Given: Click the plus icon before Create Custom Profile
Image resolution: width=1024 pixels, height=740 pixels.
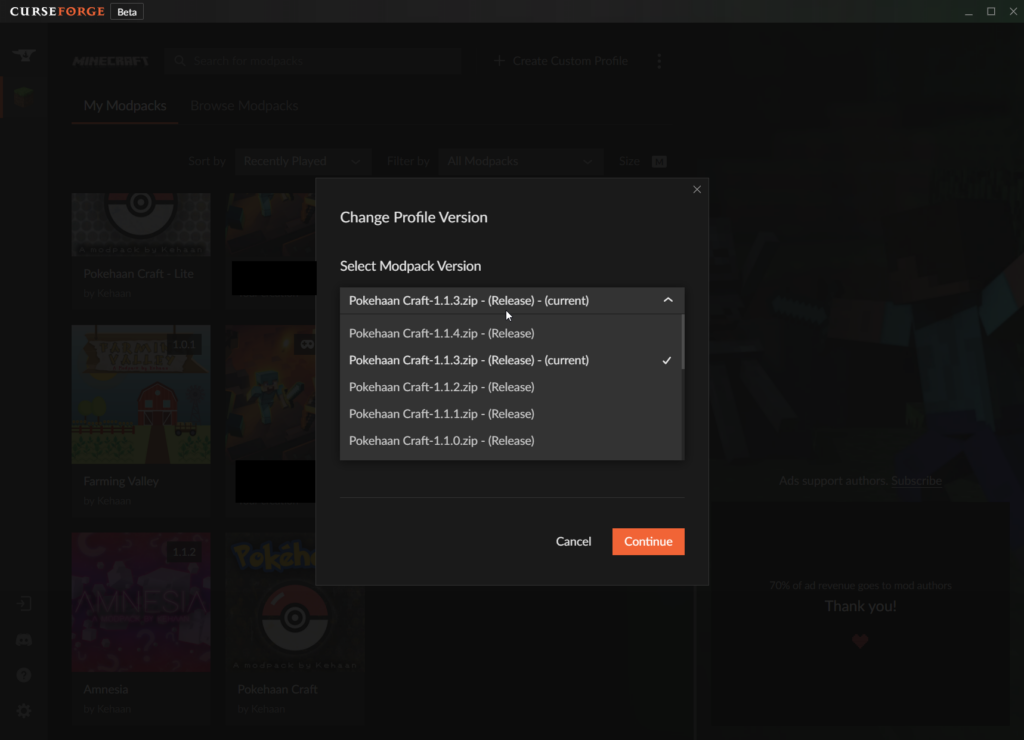Looking at the screenshot, I should point(500,61).
